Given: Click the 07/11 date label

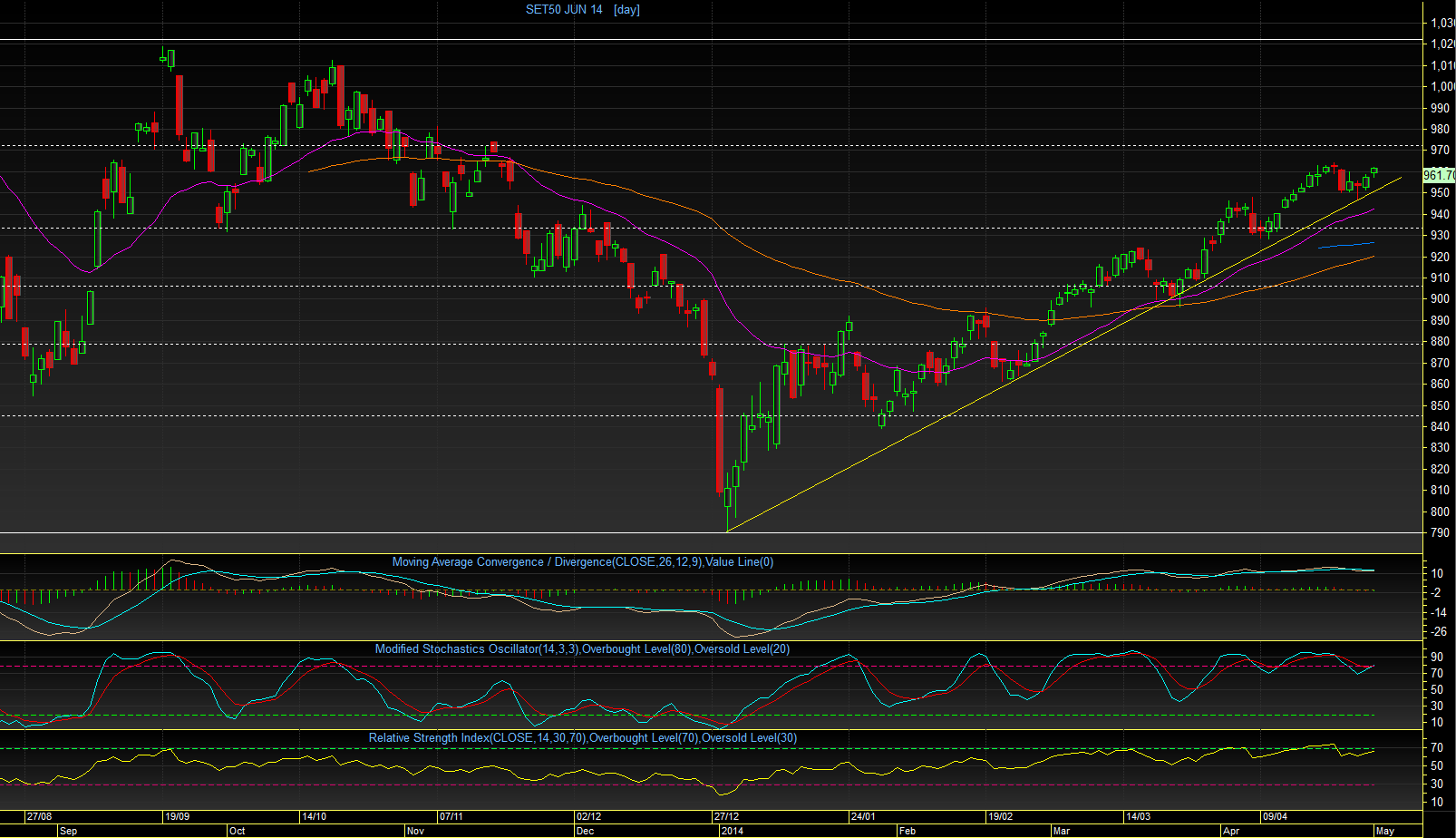Looking at the screenshot, I should pyautogui.click(x=451, y=816).
